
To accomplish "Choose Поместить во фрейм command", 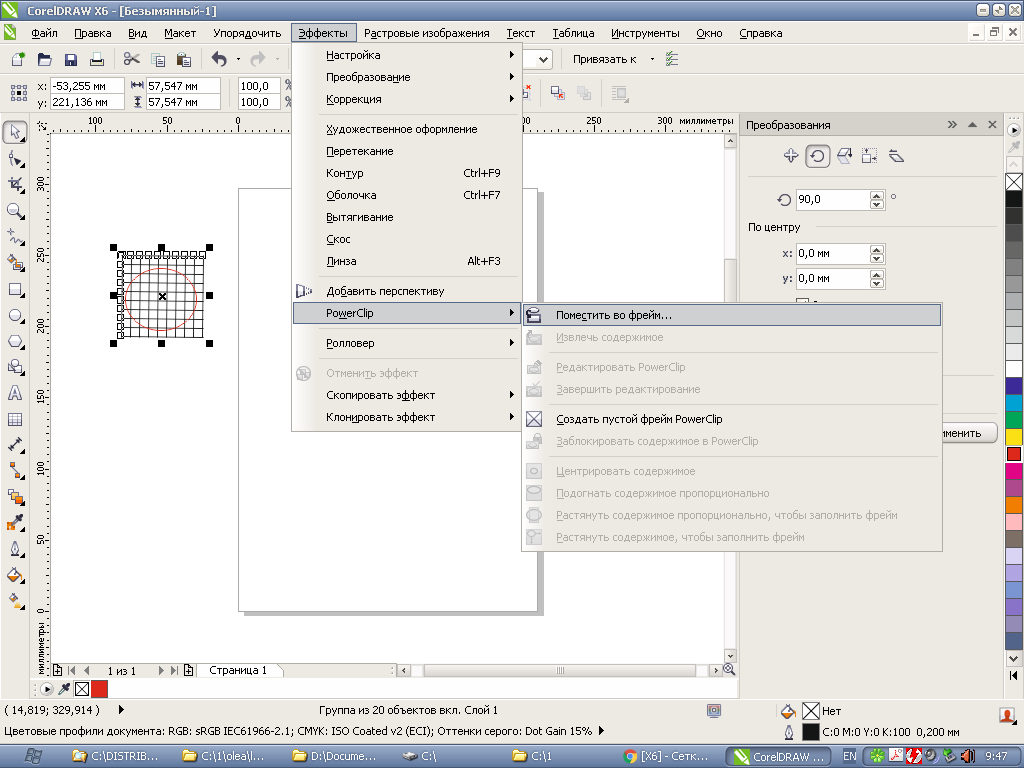I will [x=731, y=315].
